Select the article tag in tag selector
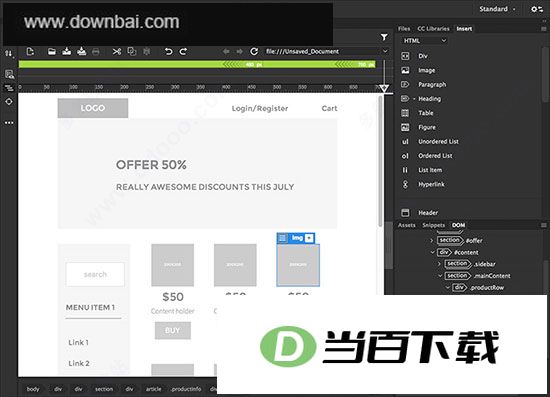The width and height of the screenshot is (550, 397). pos(154,389)
